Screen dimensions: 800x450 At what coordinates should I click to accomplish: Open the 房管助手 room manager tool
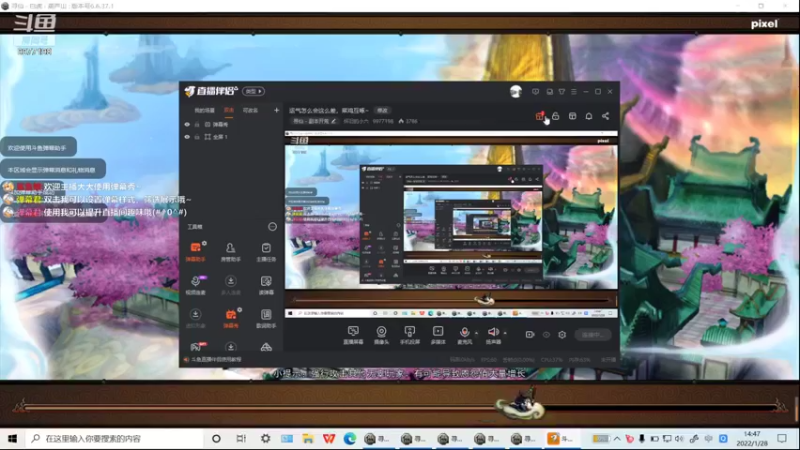click(231, 252)
